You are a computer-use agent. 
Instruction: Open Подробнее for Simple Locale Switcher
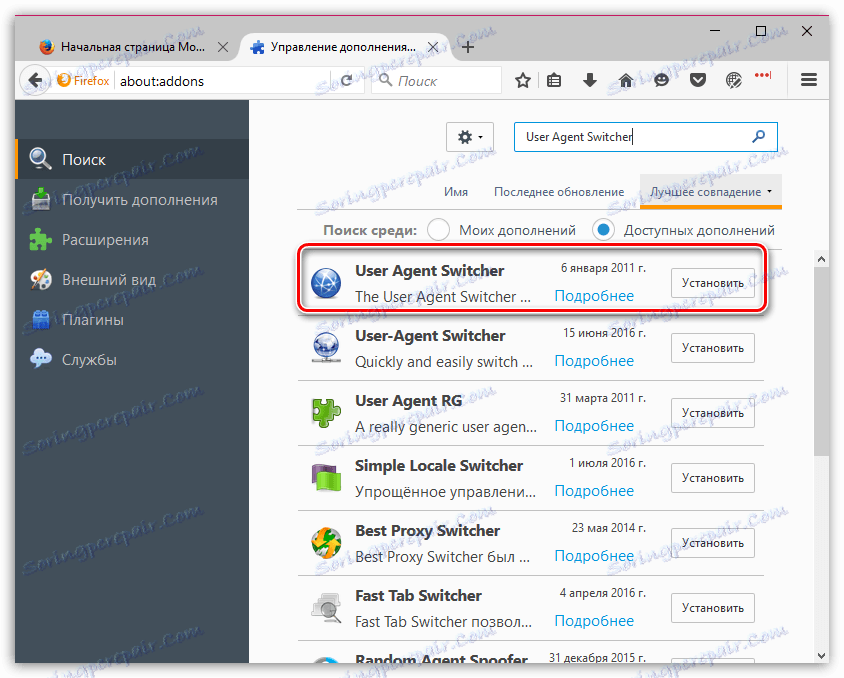pyautogui.click(x=594, y=491)
